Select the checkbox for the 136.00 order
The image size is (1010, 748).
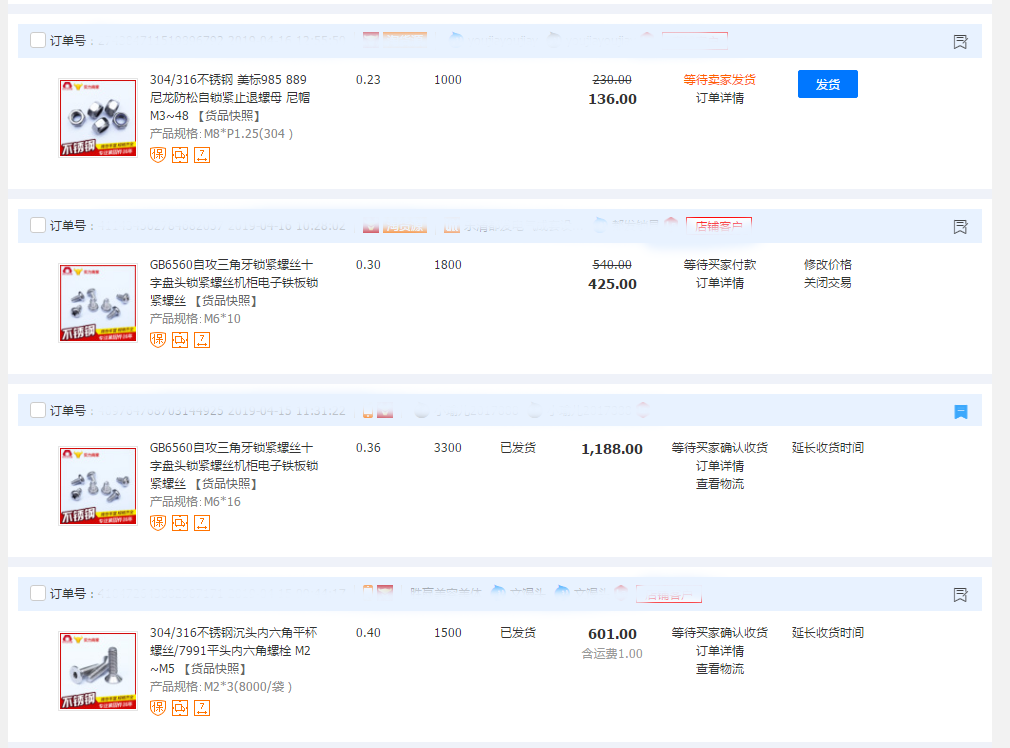(38, 41)
